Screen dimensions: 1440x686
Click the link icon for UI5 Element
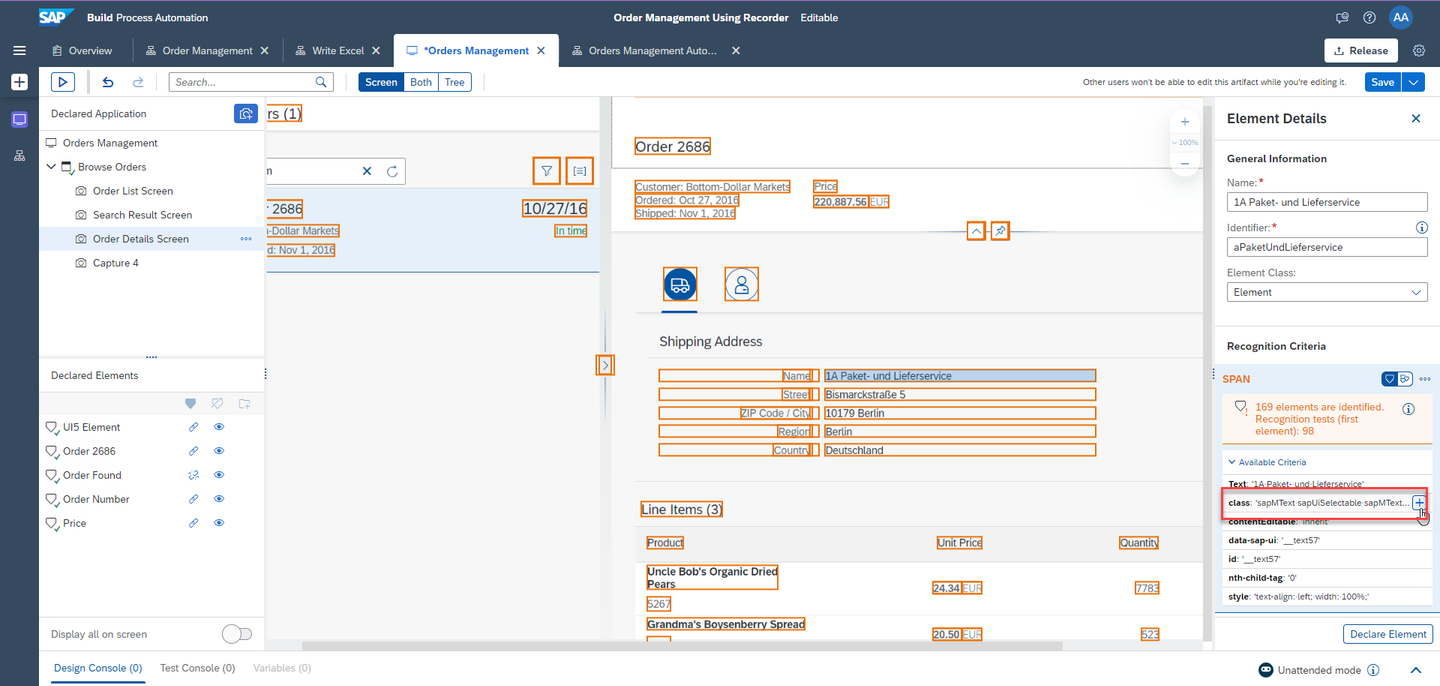[194, 427]
